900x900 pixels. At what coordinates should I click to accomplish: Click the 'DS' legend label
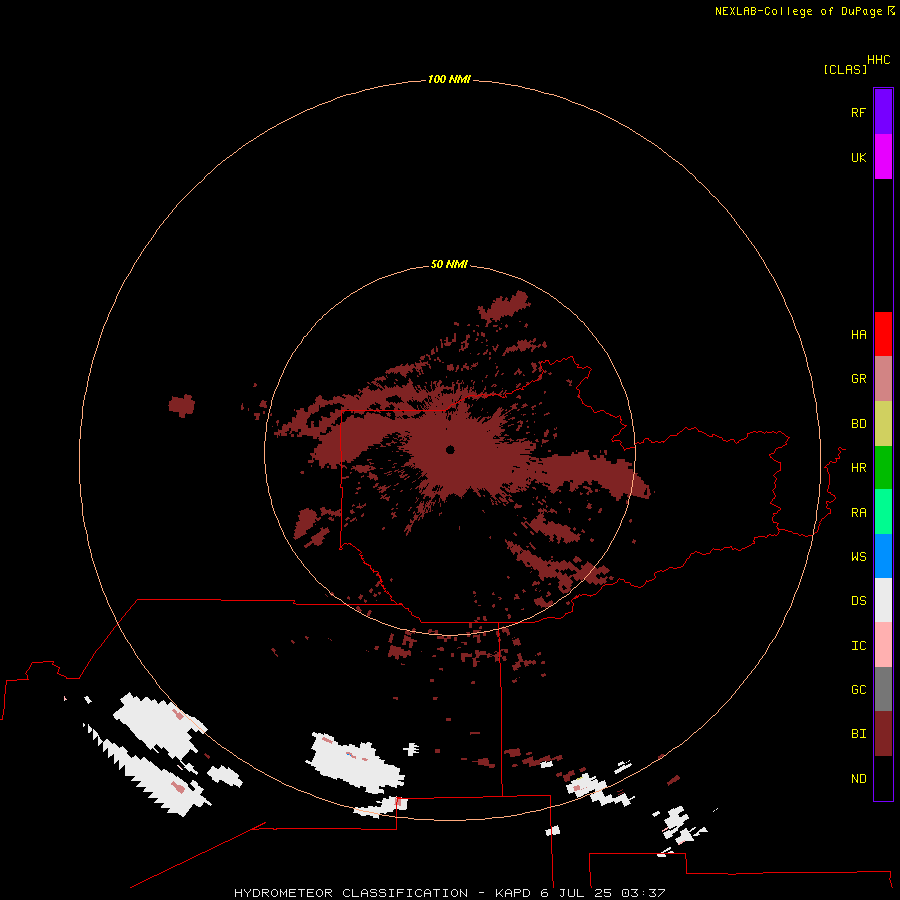tap(858, 601)
